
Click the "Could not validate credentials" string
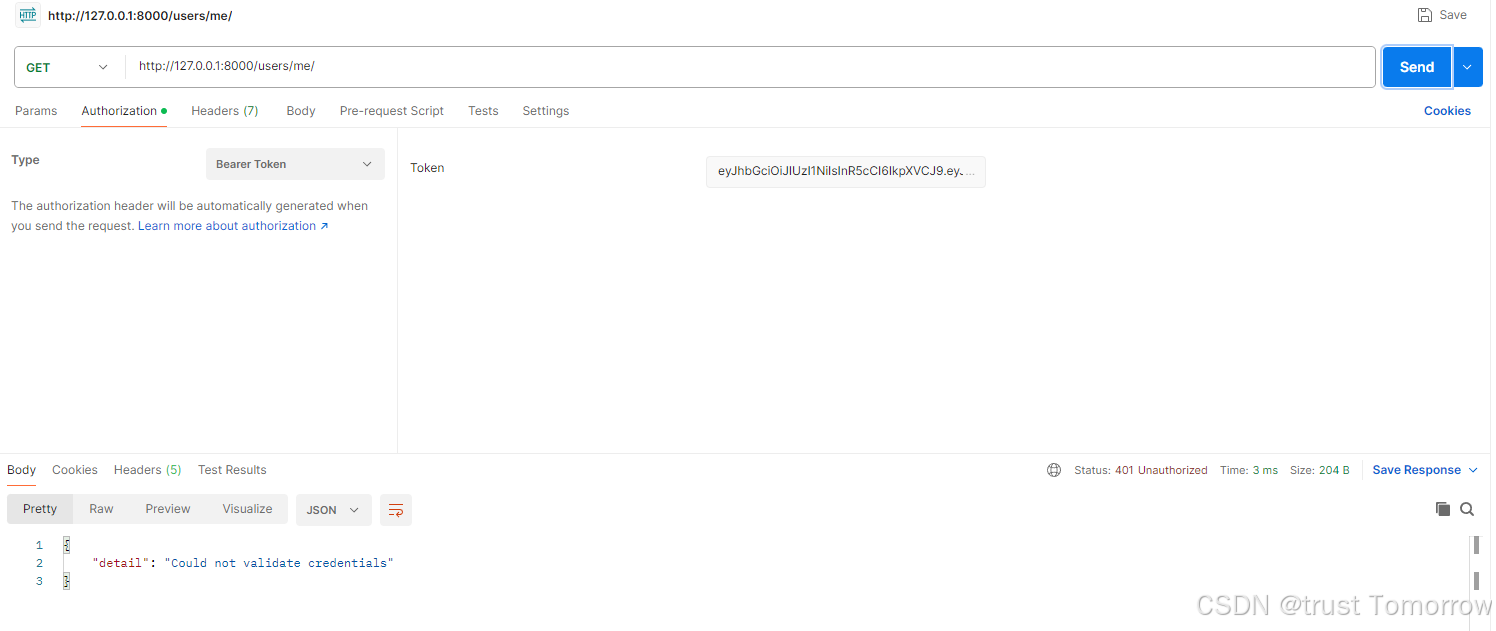coord(279,563)
